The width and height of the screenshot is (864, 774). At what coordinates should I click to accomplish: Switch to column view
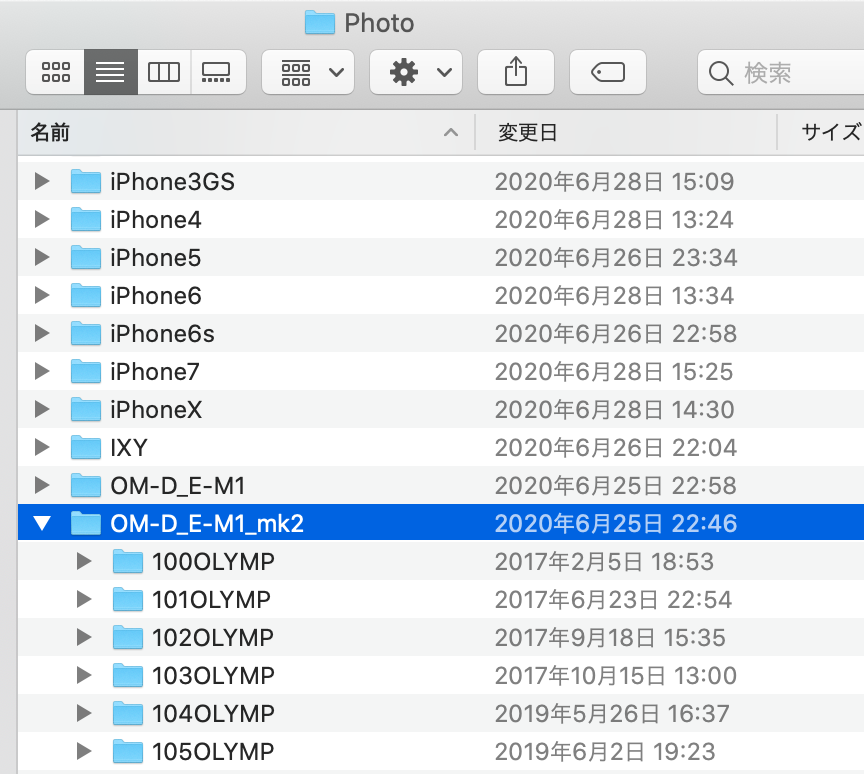tap(164, 72)
